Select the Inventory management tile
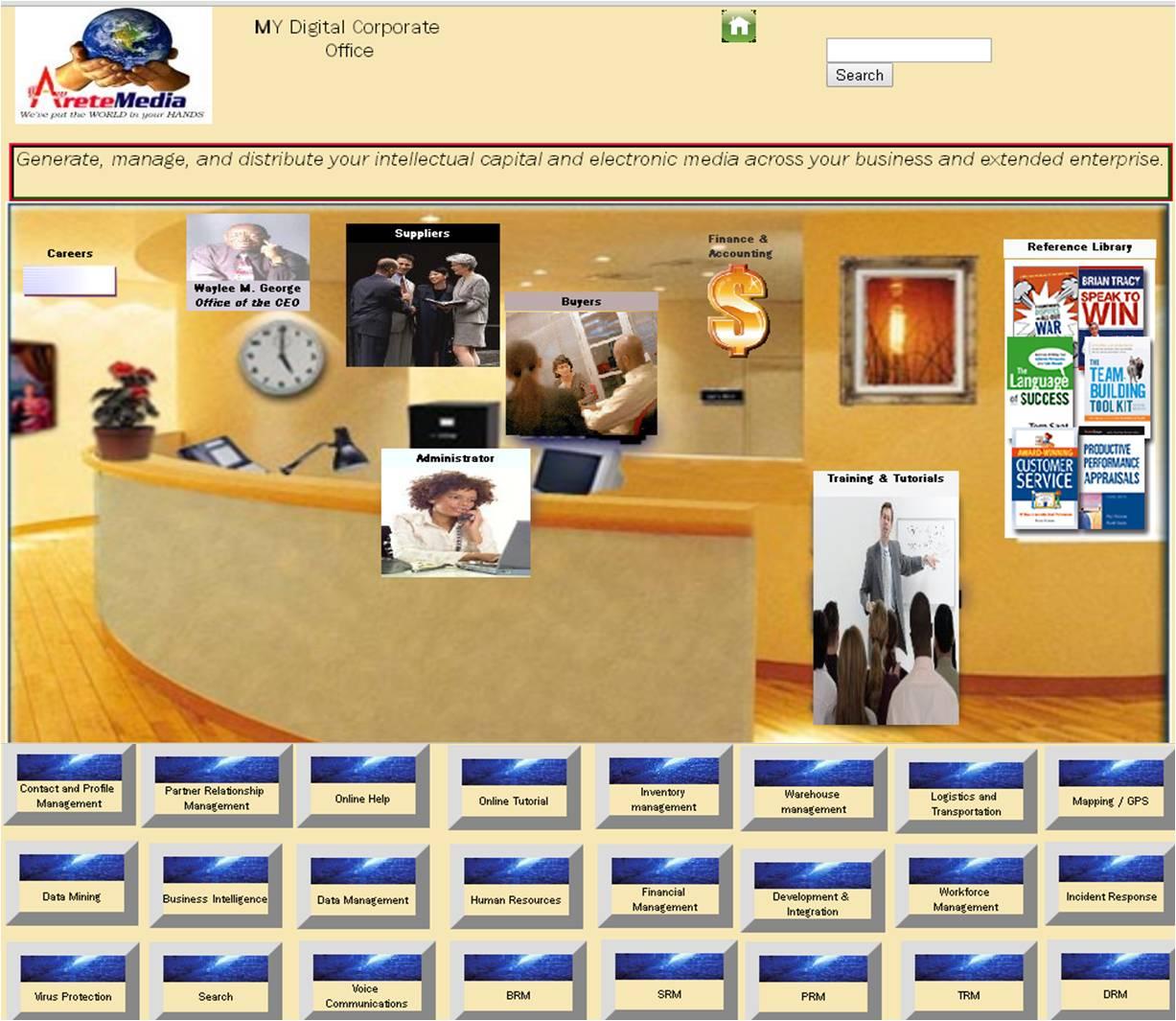Viewport: 1176px width, 1021px height. click(x=663, y=790)
